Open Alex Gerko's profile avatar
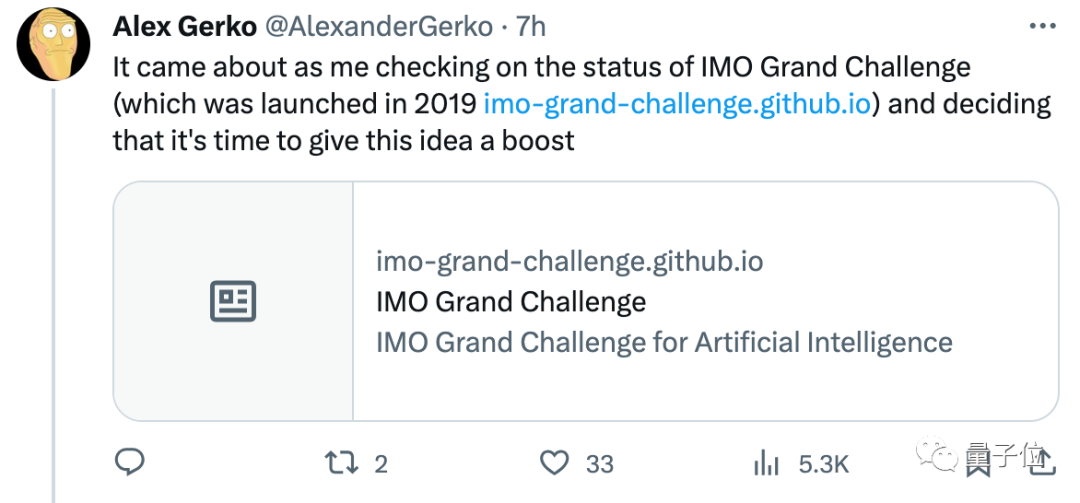The image size is (1080, 503). (x=54, y=46)
